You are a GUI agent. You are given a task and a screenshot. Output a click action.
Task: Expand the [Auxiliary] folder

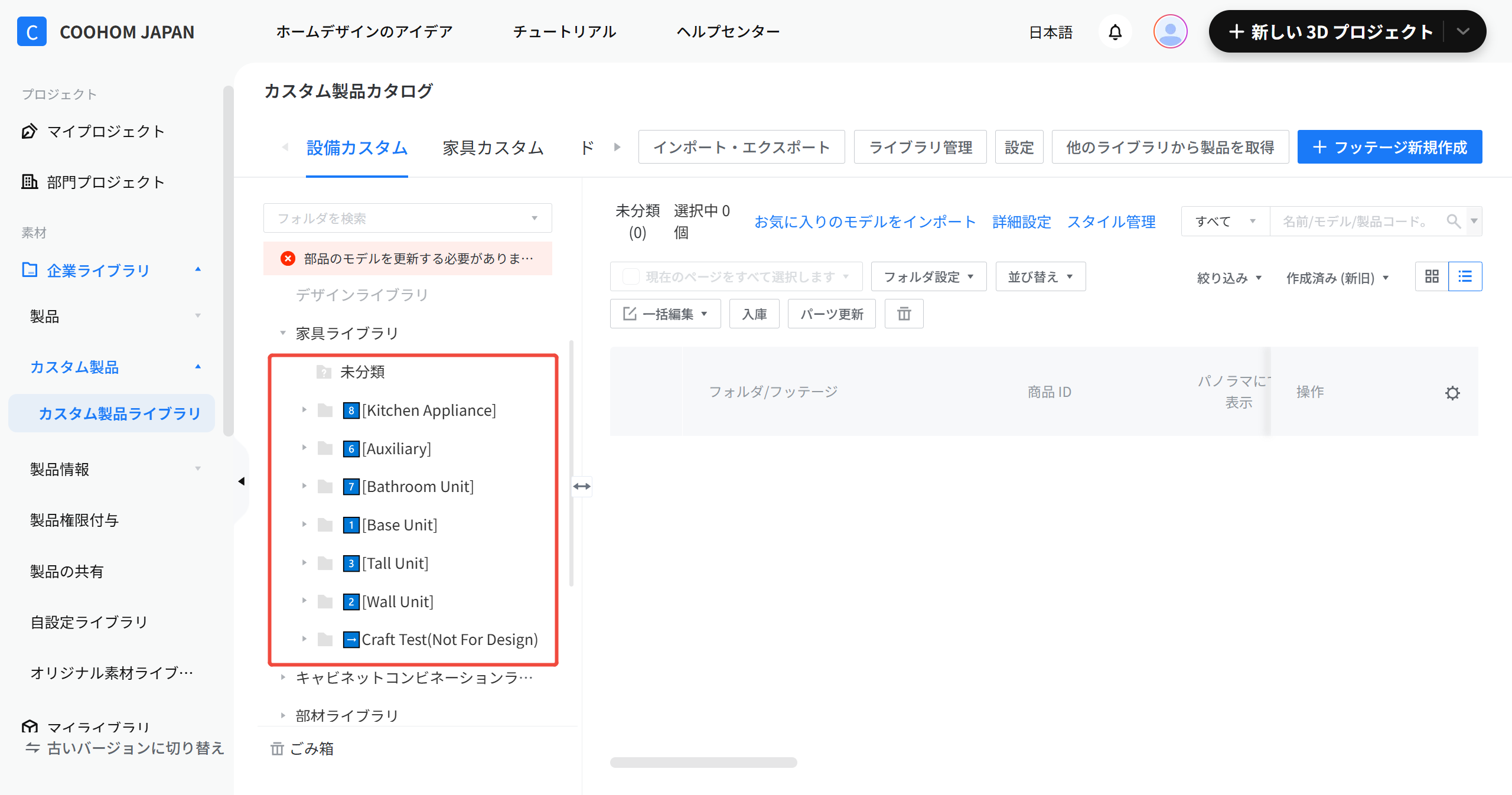click(x=304, y=448)
